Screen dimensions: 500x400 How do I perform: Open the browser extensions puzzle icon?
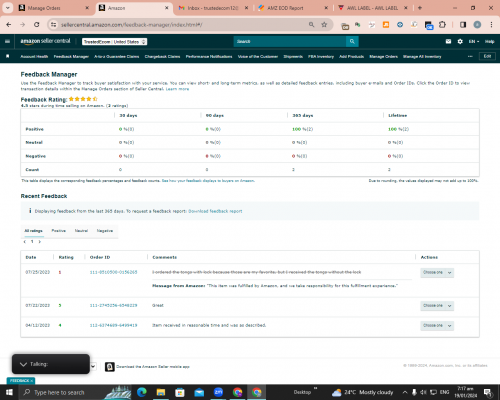coord(442,25)
